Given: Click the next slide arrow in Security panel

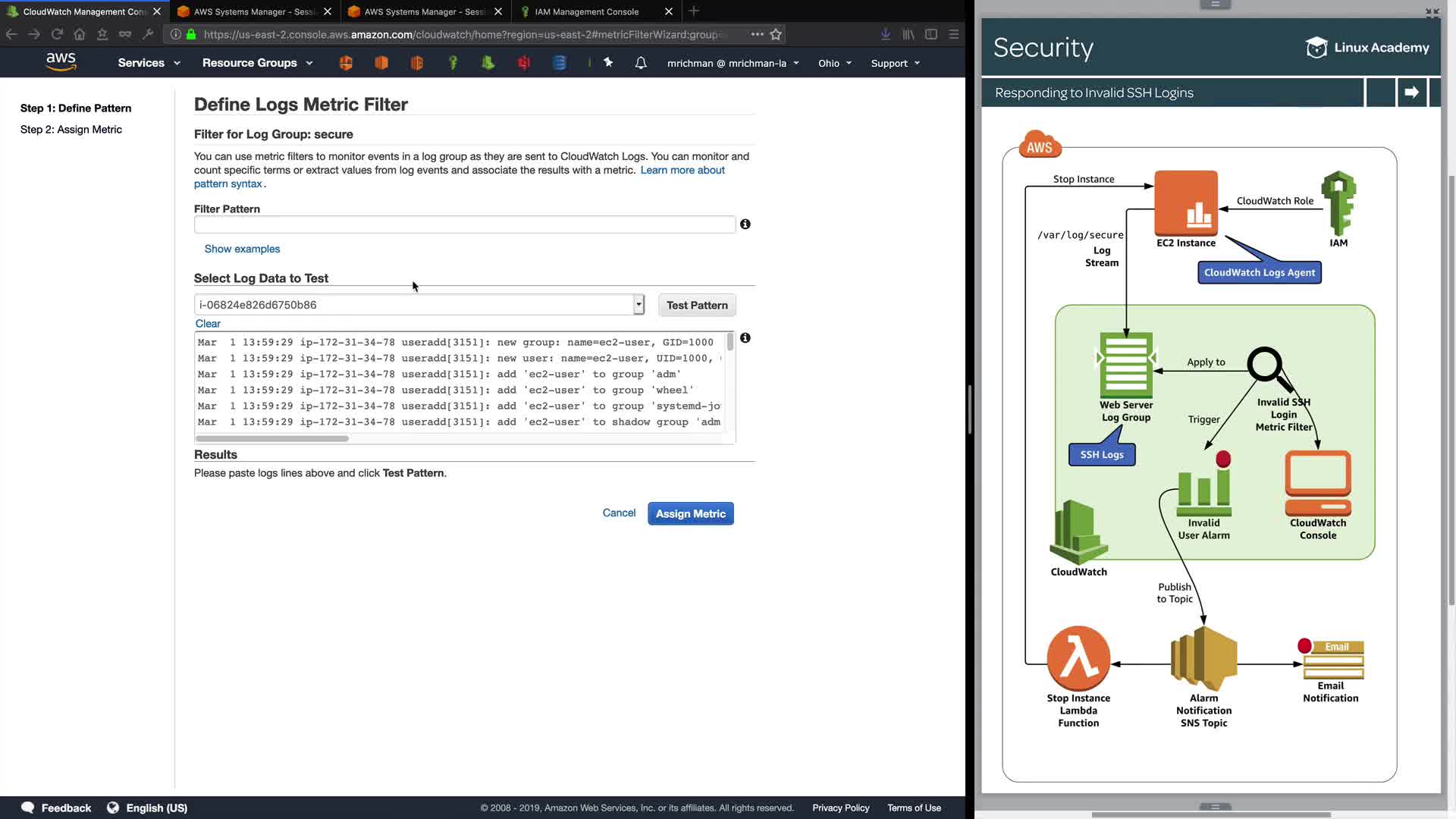Looking at the screenshot, I should [1411, 93].
